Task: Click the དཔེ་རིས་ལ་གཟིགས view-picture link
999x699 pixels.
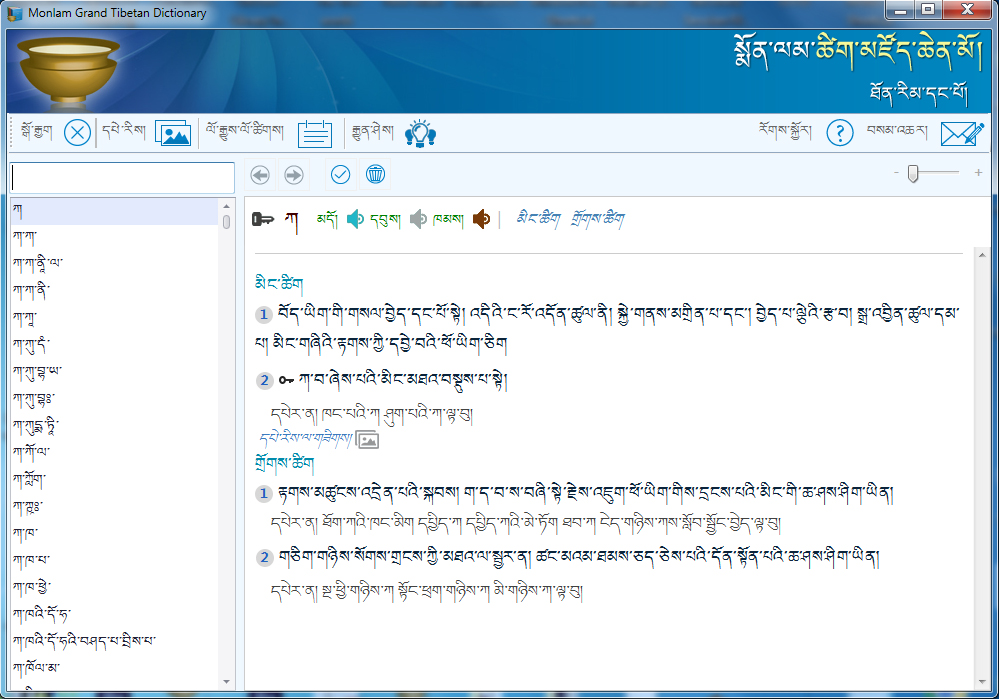Action: 306,438
